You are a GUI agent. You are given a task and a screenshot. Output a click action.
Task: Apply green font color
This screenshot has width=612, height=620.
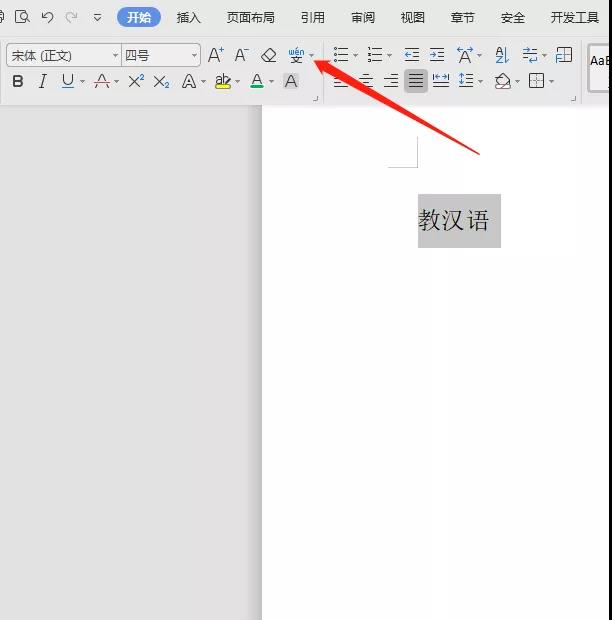click(x=257, y=81)
